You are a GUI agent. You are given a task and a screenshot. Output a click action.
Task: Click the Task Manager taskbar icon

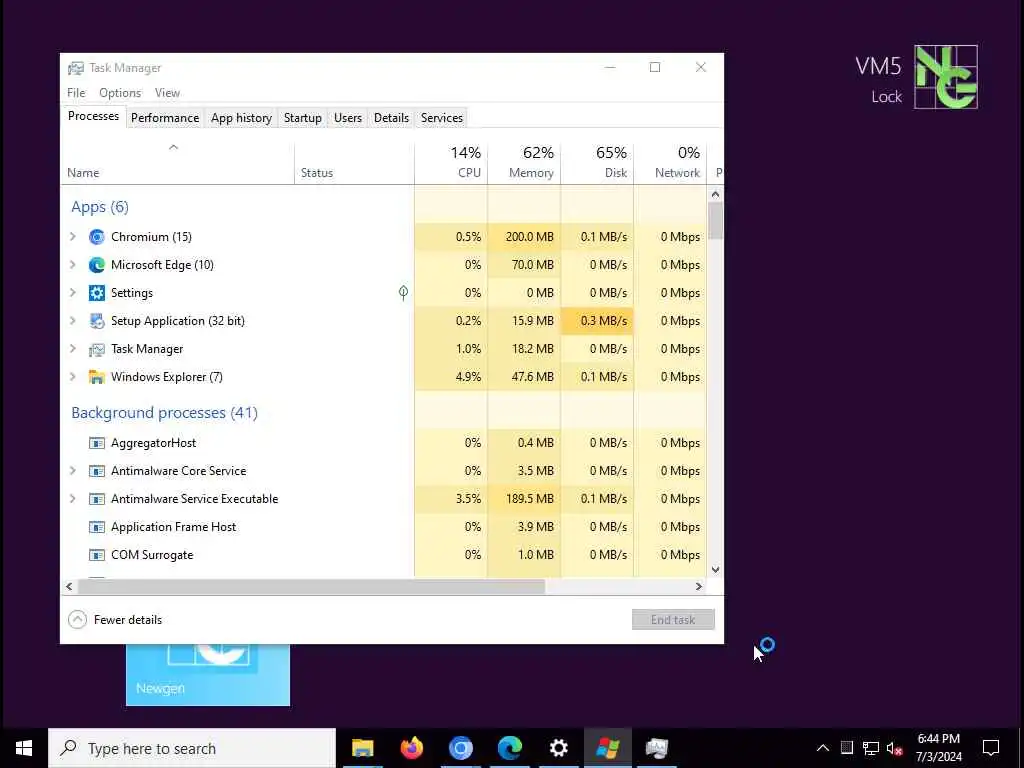click(656, 748)
